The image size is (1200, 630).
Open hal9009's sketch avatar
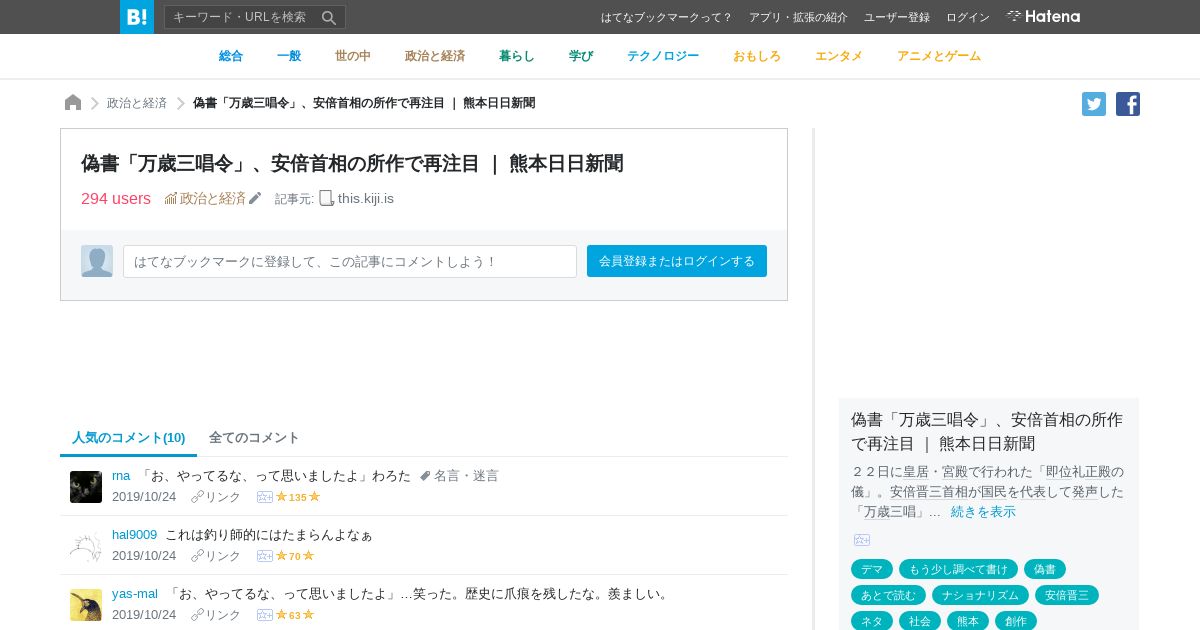[86, 546]
